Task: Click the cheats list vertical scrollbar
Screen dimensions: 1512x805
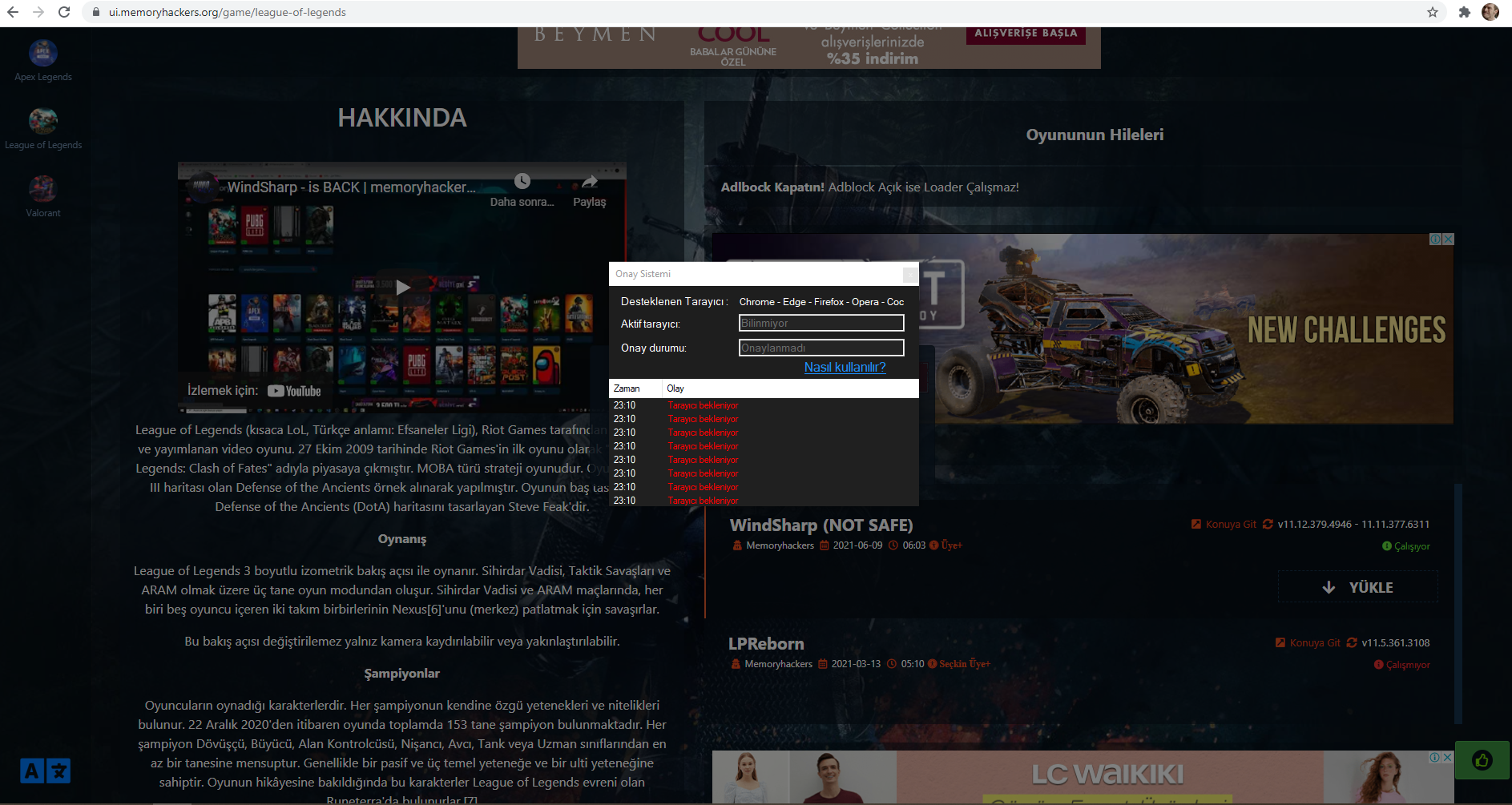Action: tap(1458, 603)
